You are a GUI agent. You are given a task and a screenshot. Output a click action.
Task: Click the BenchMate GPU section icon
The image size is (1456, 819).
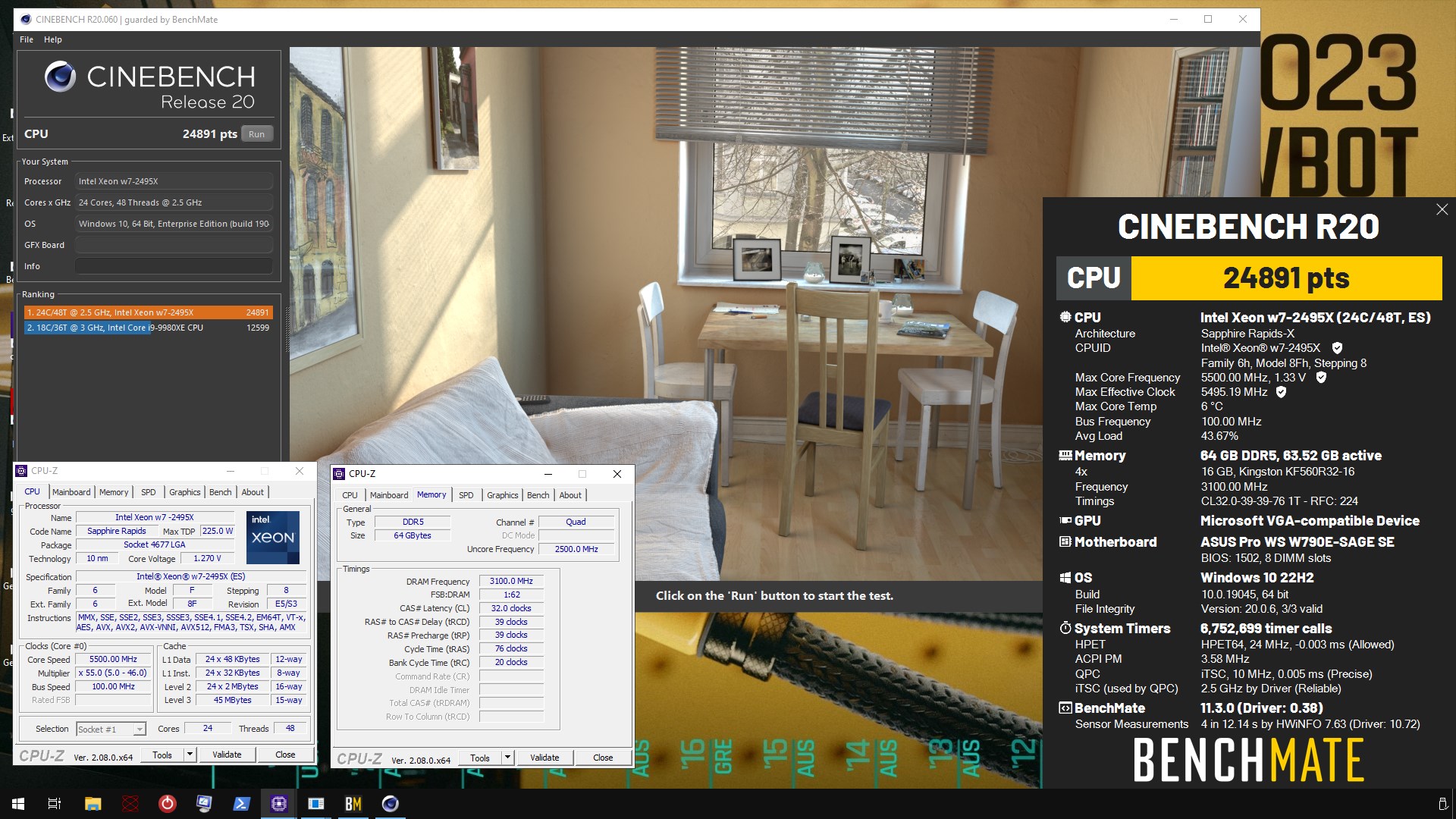coord(1065,521)
